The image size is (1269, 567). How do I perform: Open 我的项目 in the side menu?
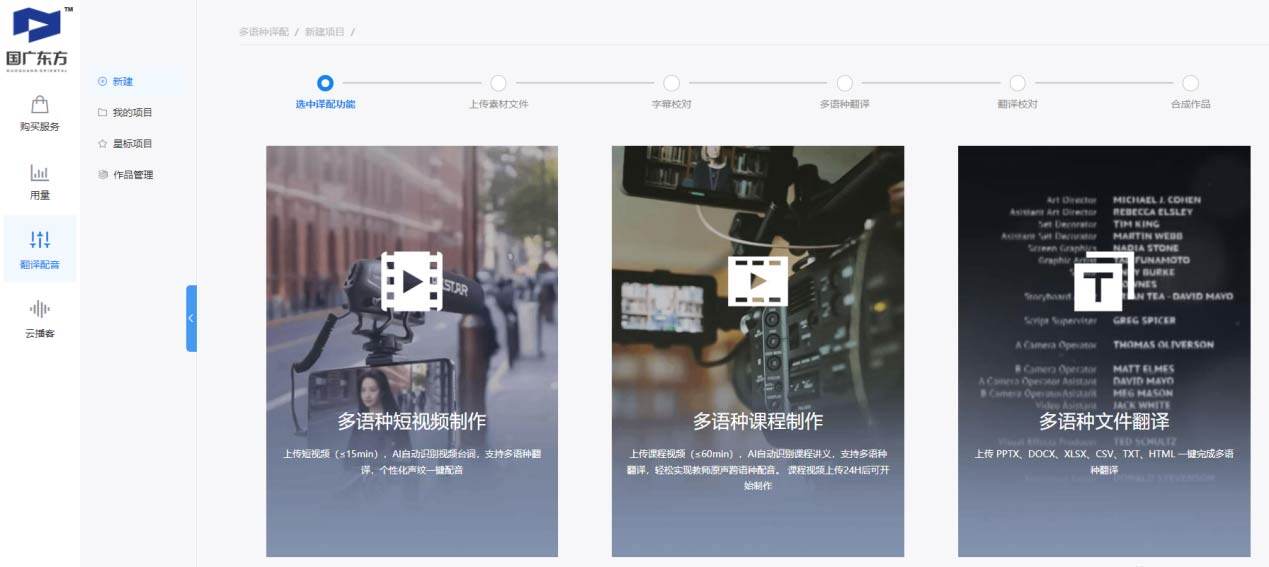pyautogui.click(x=132, y=113)
